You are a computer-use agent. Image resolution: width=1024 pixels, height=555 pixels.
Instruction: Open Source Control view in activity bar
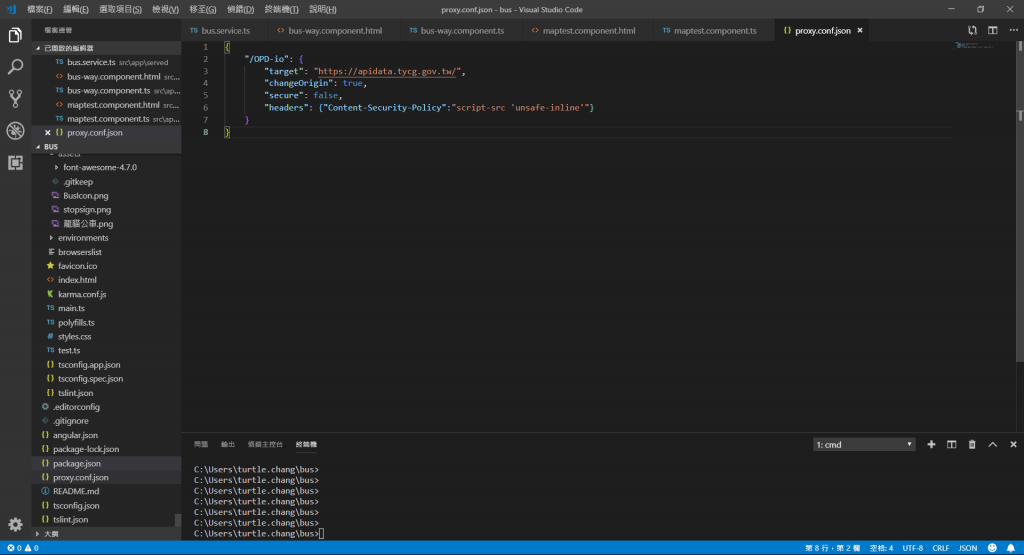15,99
